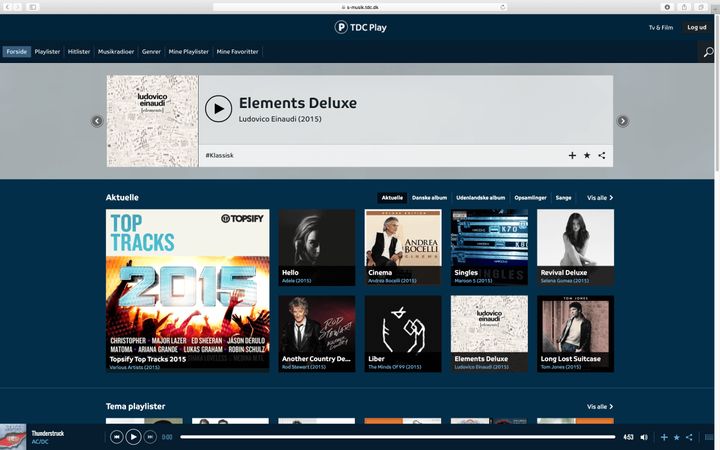
Task: Click the browser forward arrow
Action: point(17,7)
